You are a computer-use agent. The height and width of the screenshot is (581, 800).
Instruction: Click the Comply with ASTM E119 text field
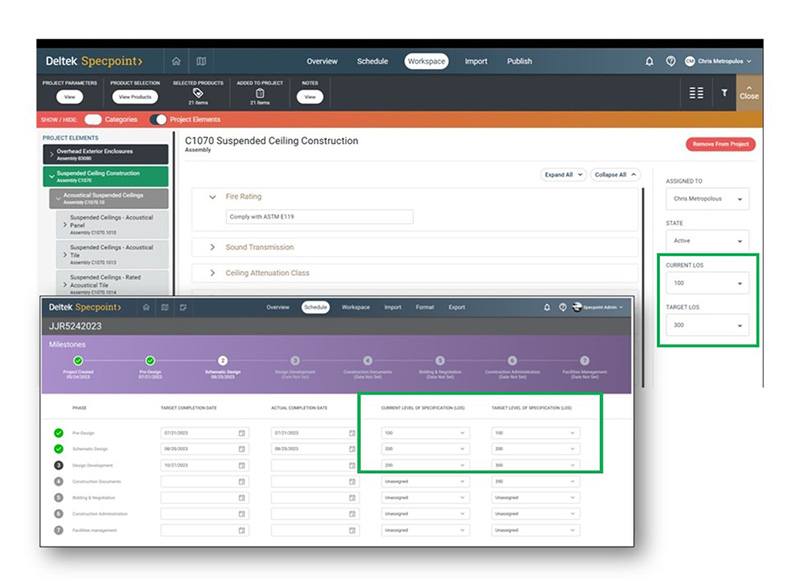[320, 217]
